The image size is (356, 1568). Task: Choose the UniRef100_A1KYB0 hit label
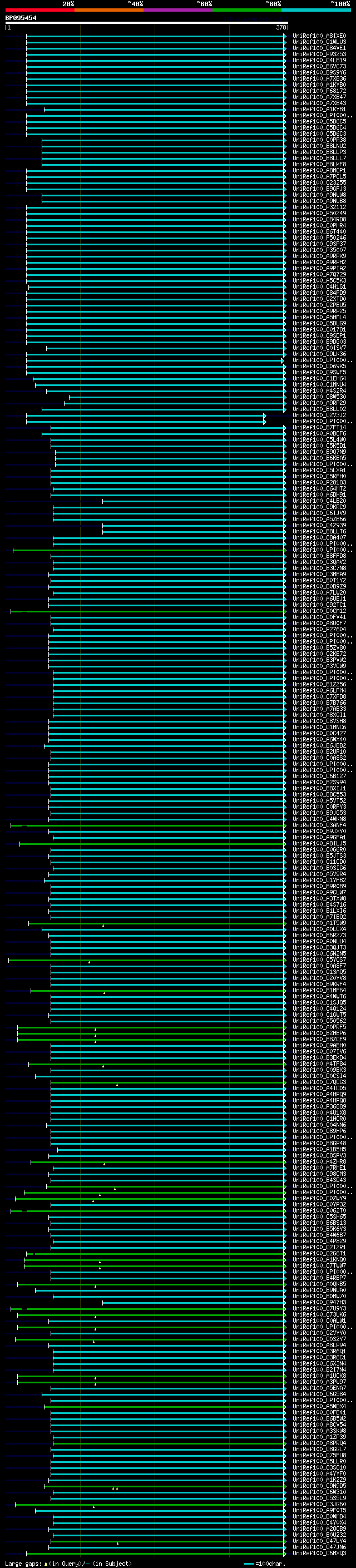point(319,85)
